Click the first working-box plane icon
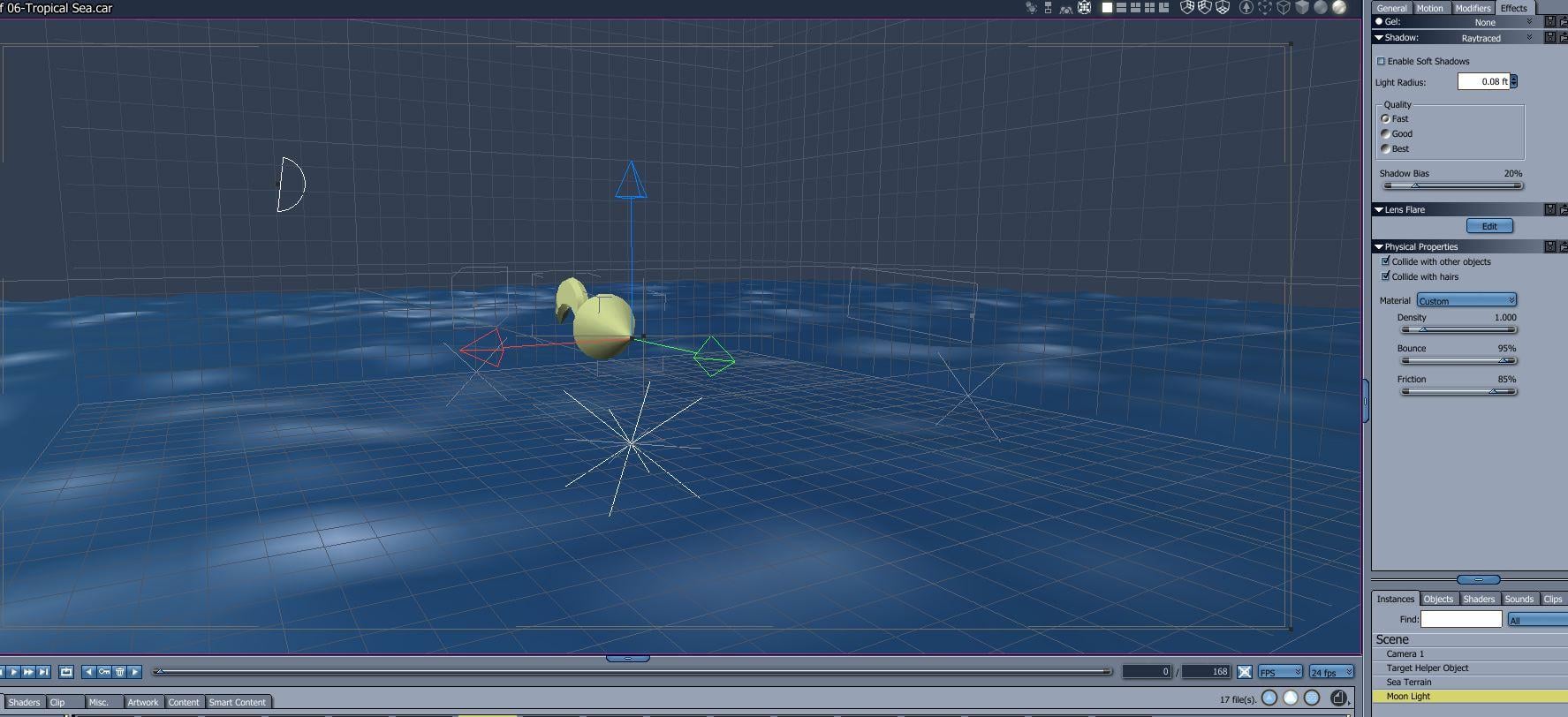This screenshot has height=717, width=1568. 1187,8
